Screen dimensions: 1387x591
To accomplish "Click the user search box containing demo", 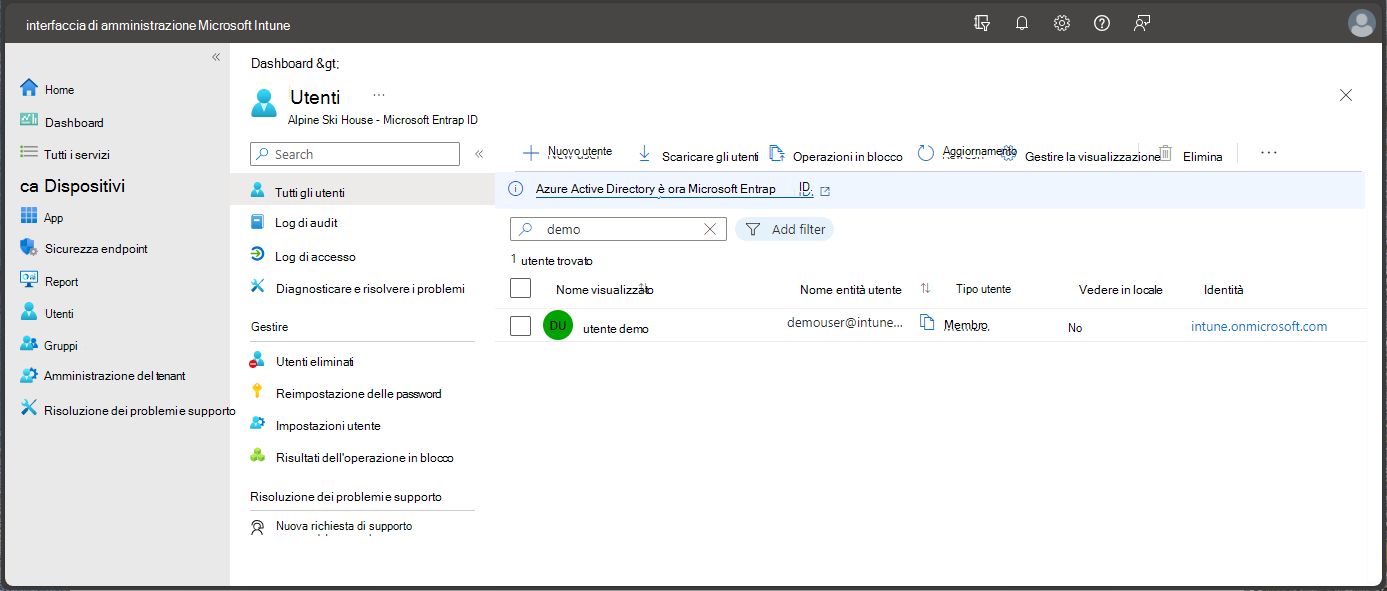I will coord(618,229).
